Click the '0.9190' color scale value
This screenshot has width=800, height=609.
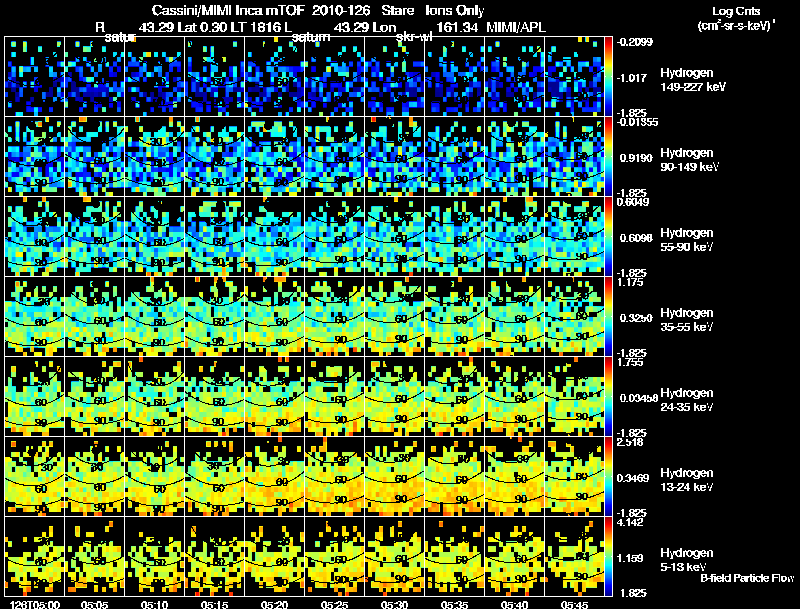tap(636, 158)
